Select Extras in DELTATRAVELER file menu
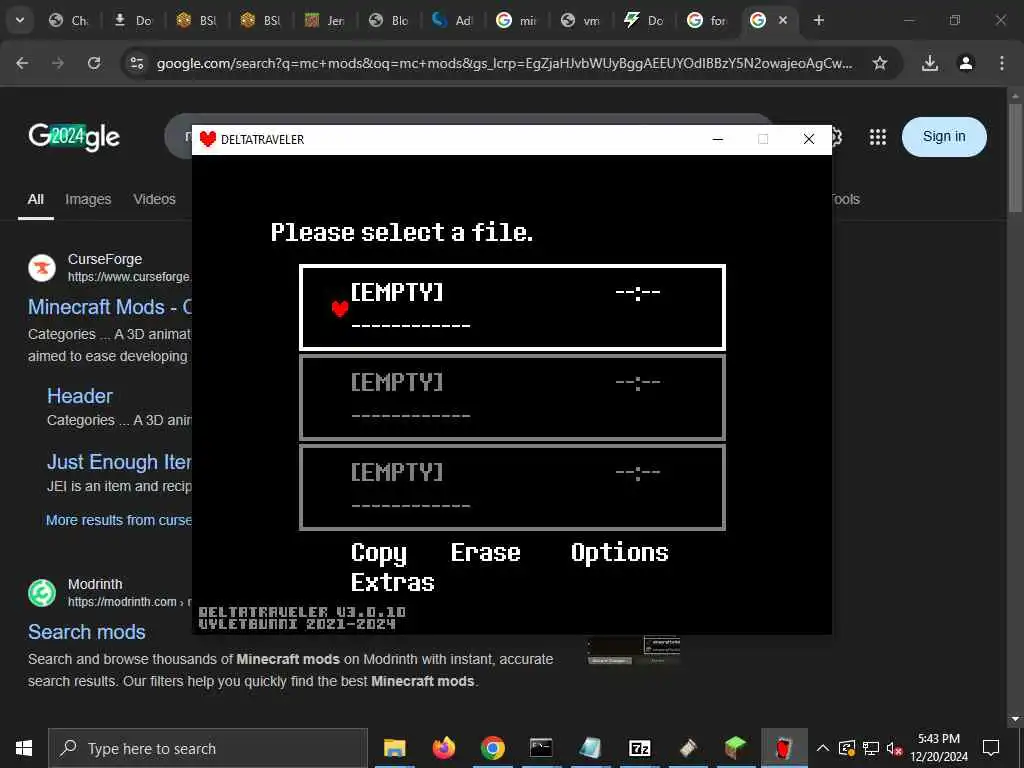This screenshot has width=1024, height=768. (x=392, y=582)
